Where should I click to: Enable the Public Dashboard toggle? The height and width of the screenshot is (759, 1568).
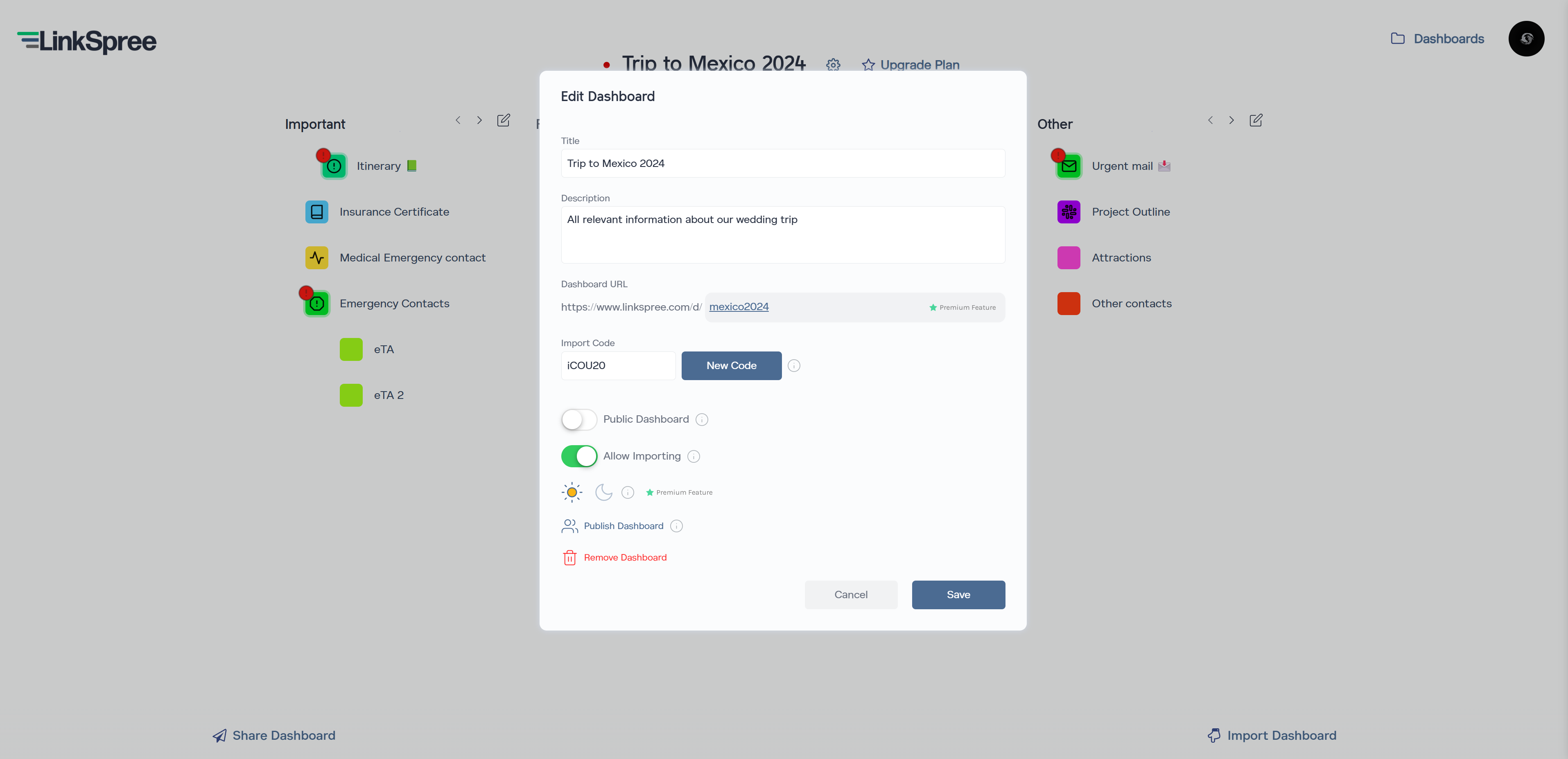[x=578, y=420]
